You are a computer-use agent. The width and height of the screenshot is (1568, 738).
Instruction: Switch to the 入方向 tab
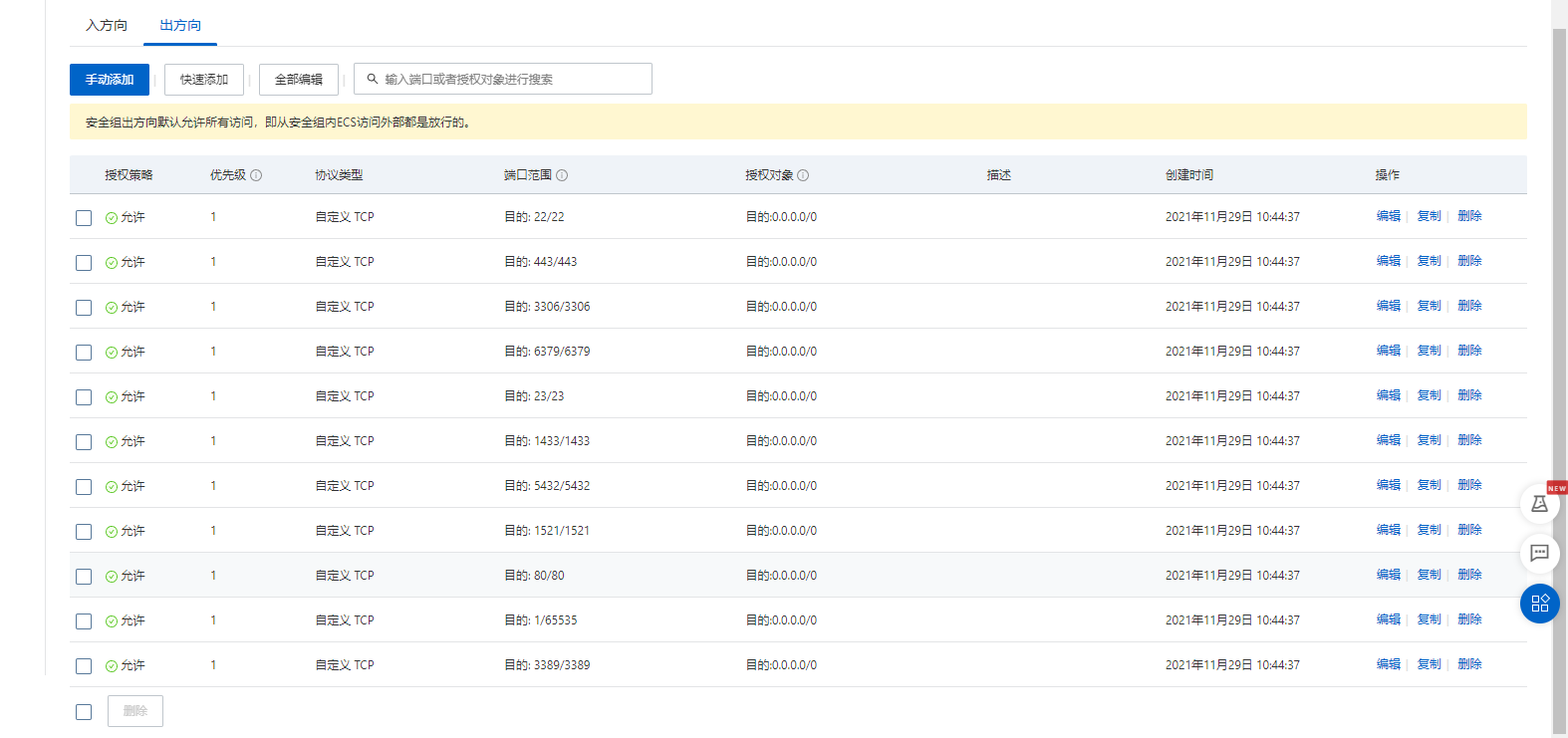[x=107, y=25]
